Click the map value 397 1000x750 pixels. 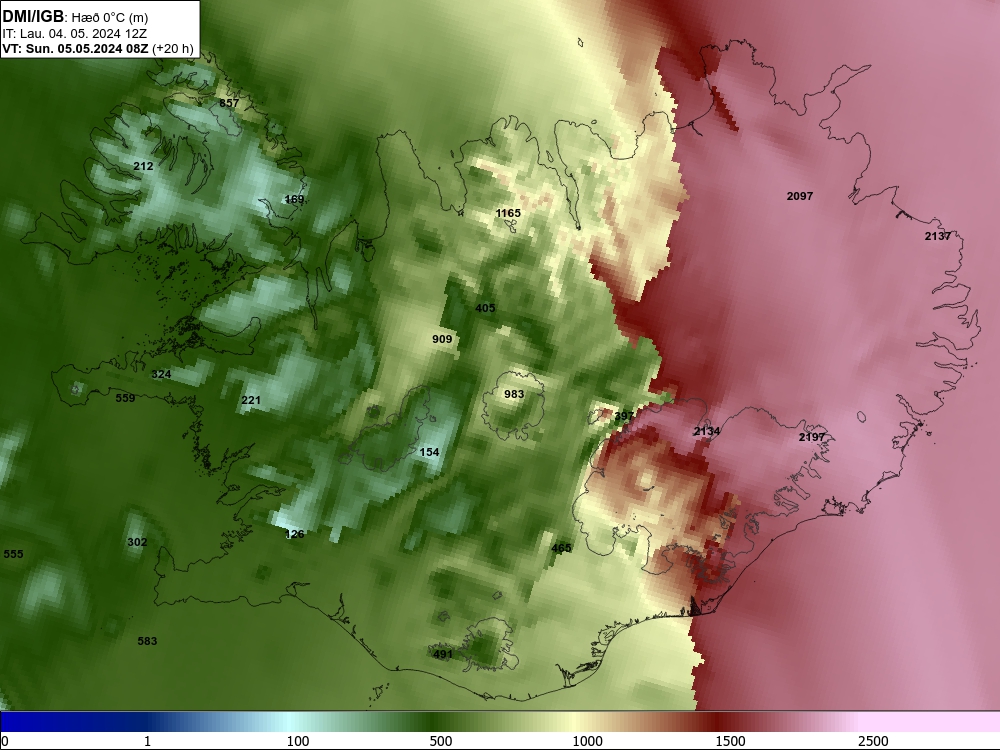pos(624,416)
